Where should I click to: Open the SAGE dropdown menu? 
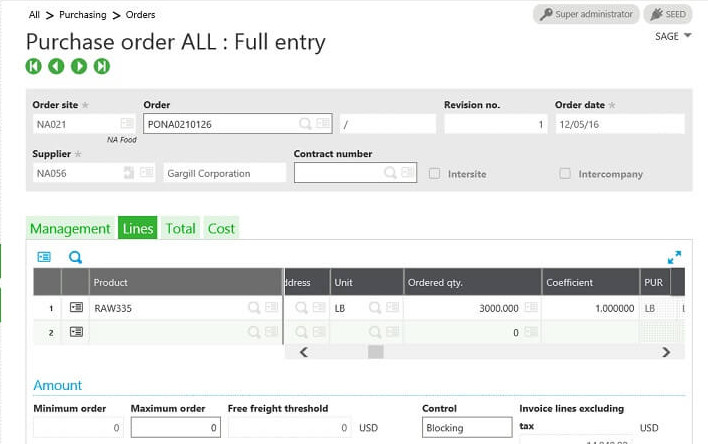673,37
